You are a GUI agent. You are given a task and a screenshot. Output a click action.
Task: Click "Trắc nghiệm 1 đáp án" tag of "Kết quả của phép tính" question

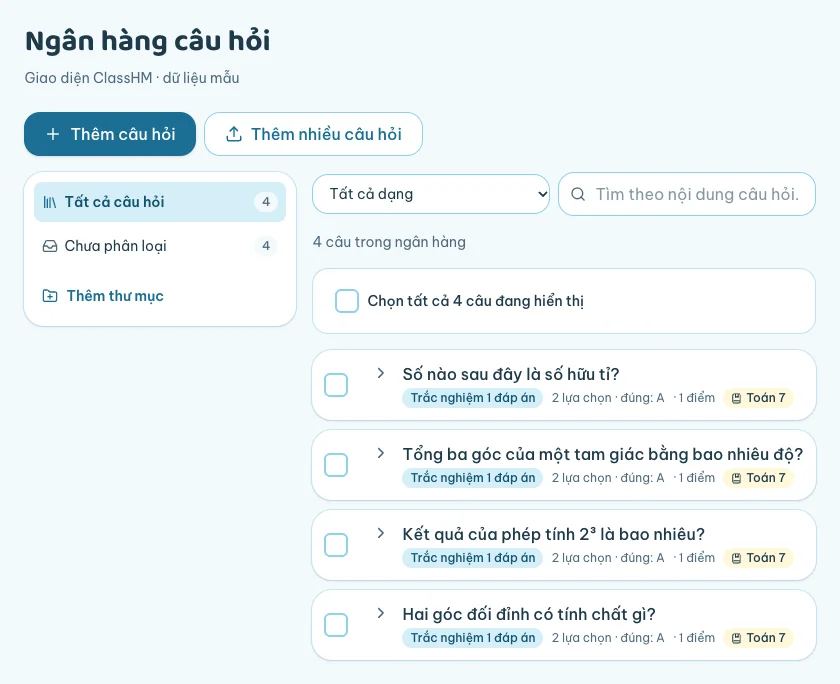472,558
